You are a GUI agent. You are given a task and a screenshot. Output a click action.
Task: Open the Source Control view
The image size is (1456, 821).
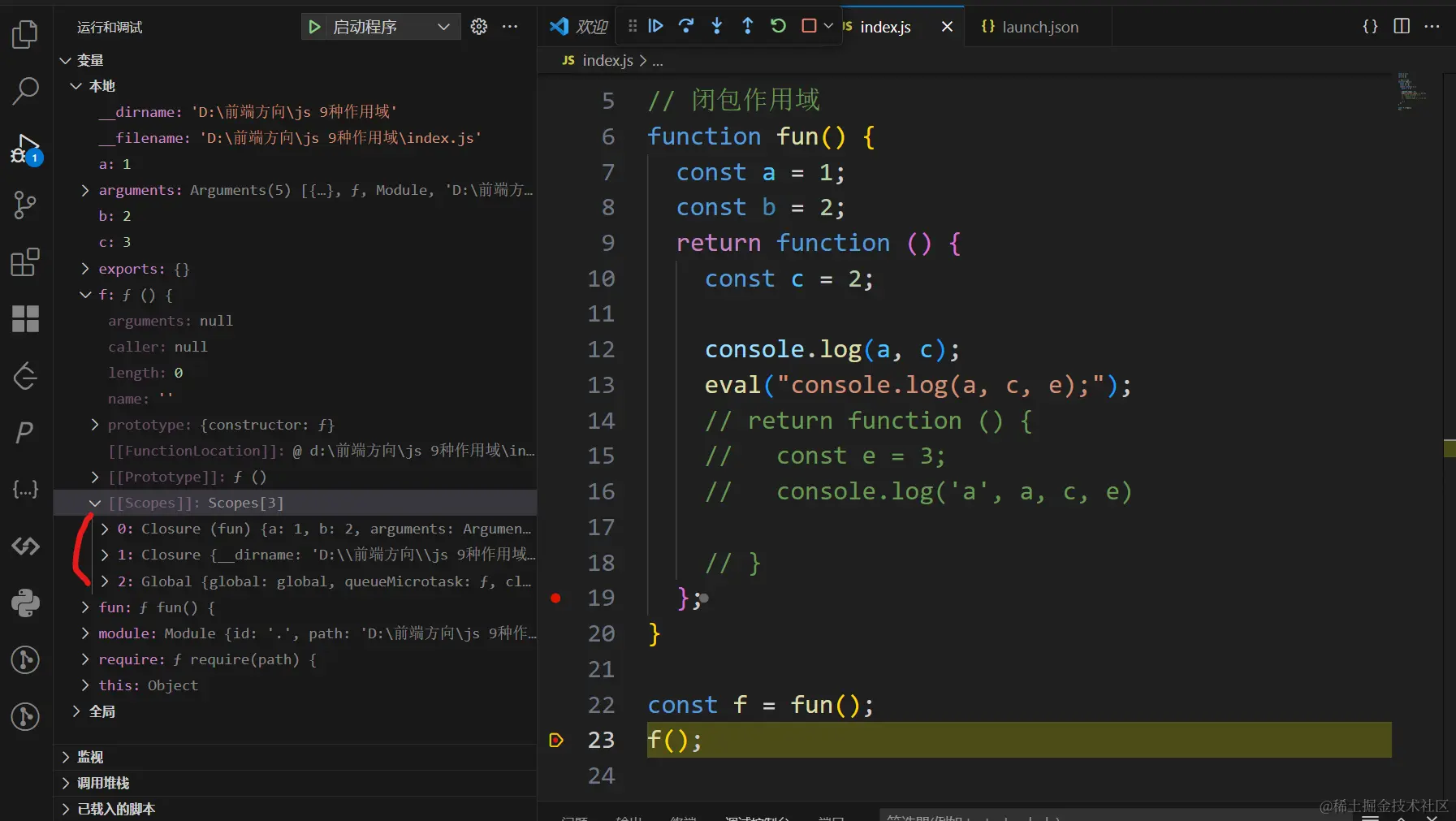(x=25, y=205)
